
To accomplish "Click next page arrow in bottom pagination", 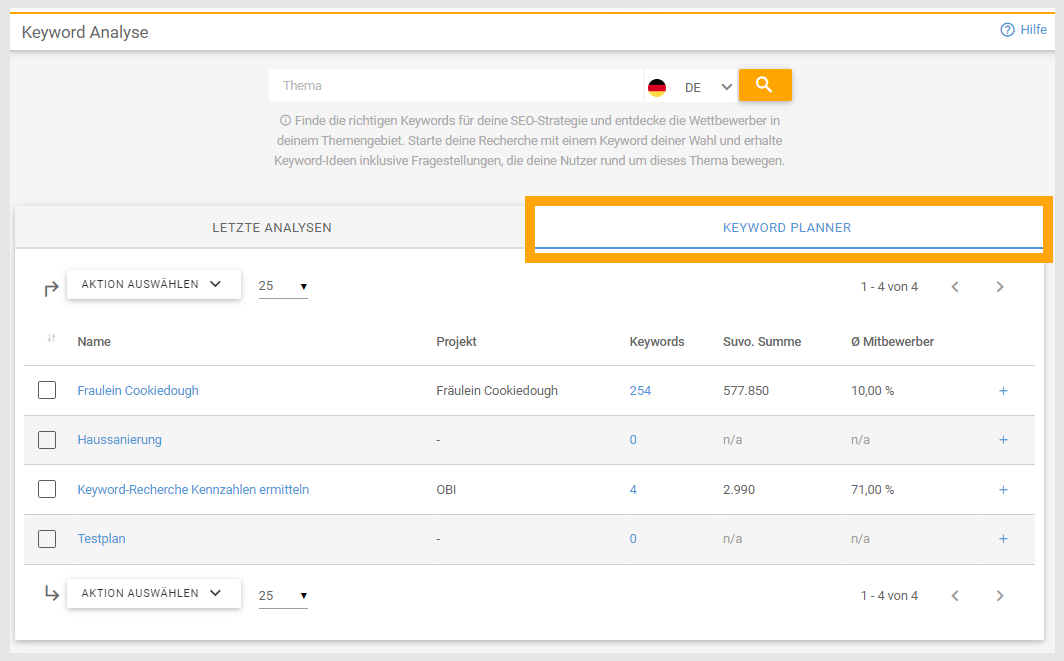I will click(999, 596).
